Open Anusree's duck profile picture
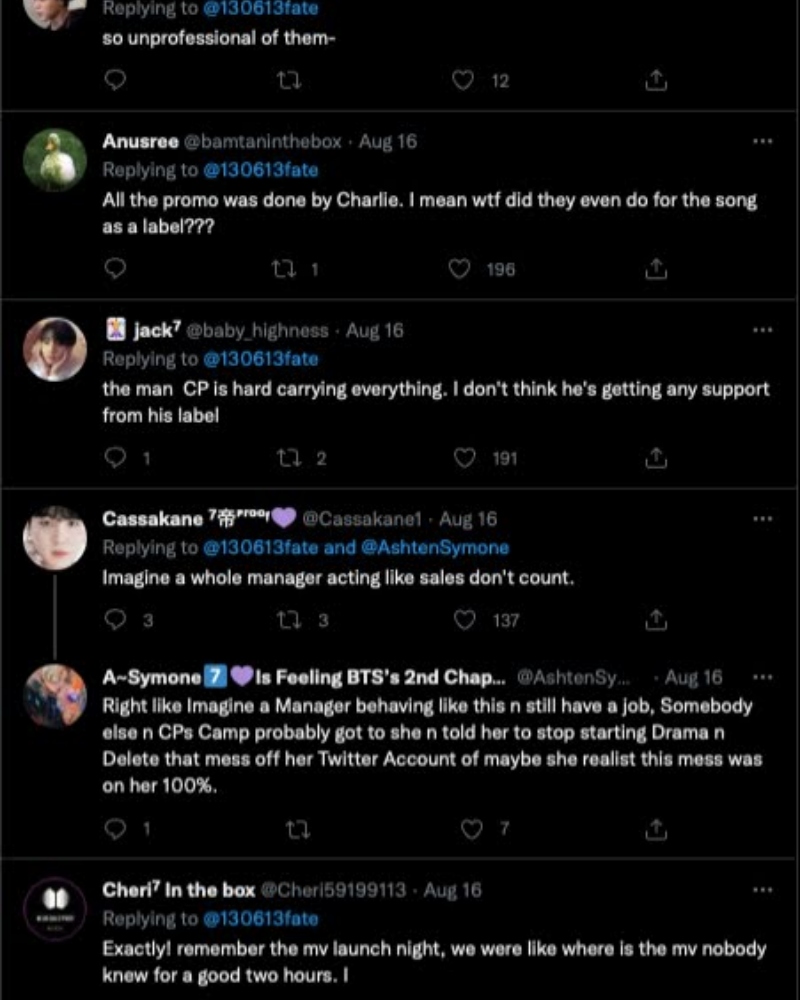 (55, 160)
